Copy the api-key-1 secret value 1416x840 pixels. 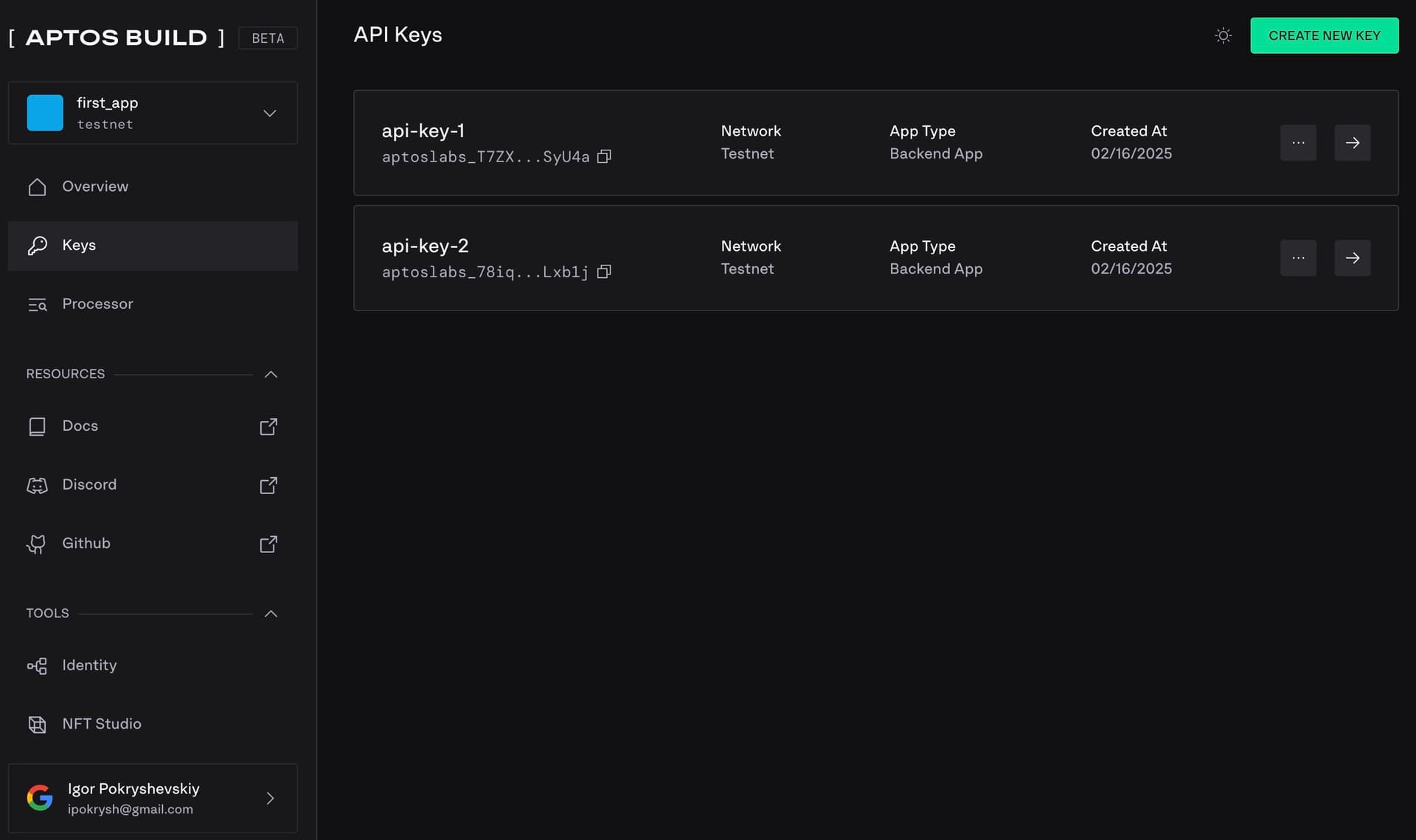[x=604, y=156]
